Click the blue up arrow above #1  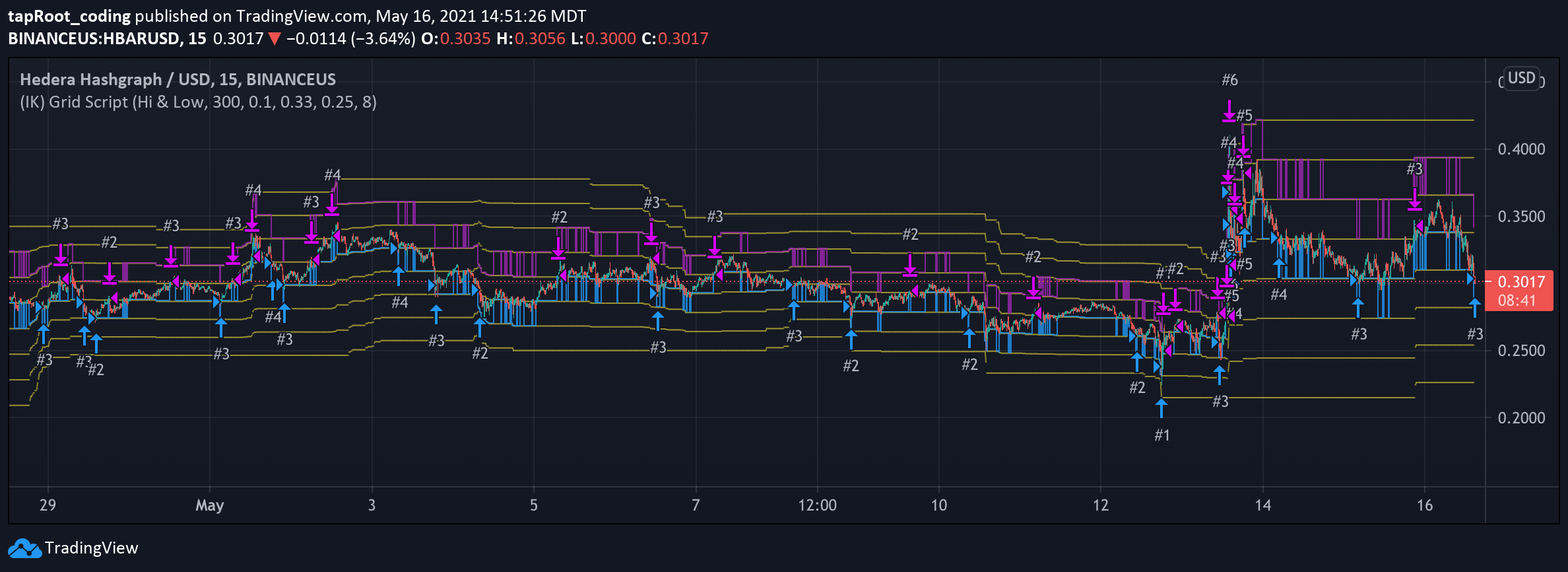1161,408
